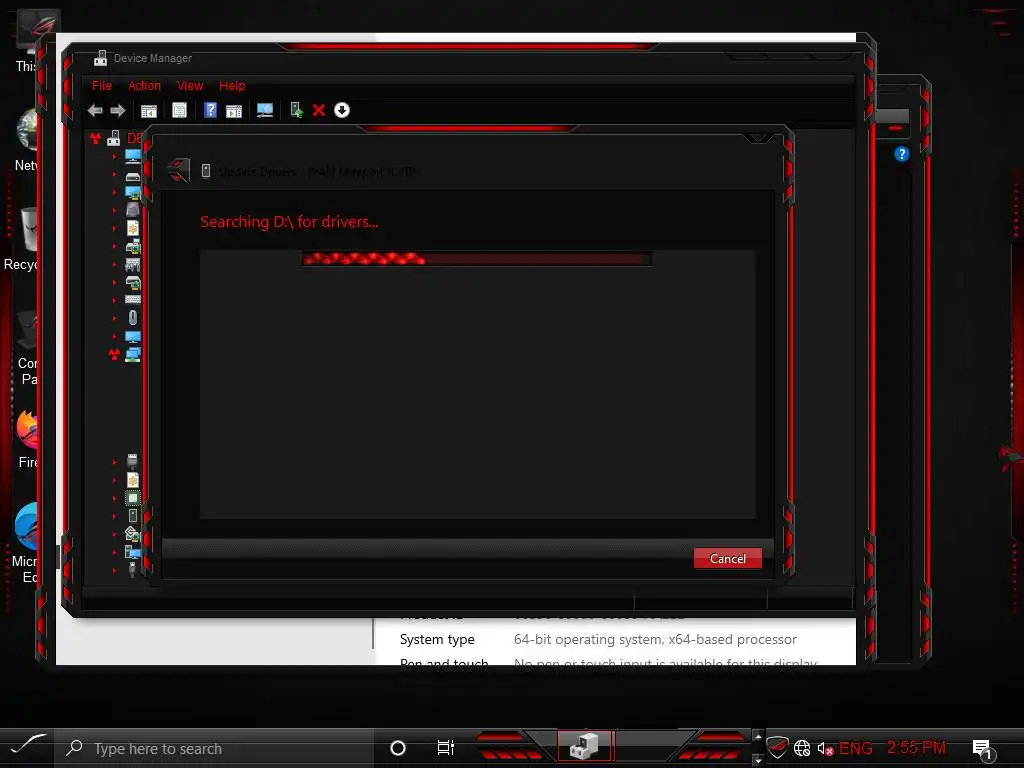The image size is (1024, 768).
Task: Expand the Monitors category arrow
Action: (x=114, y=336)
